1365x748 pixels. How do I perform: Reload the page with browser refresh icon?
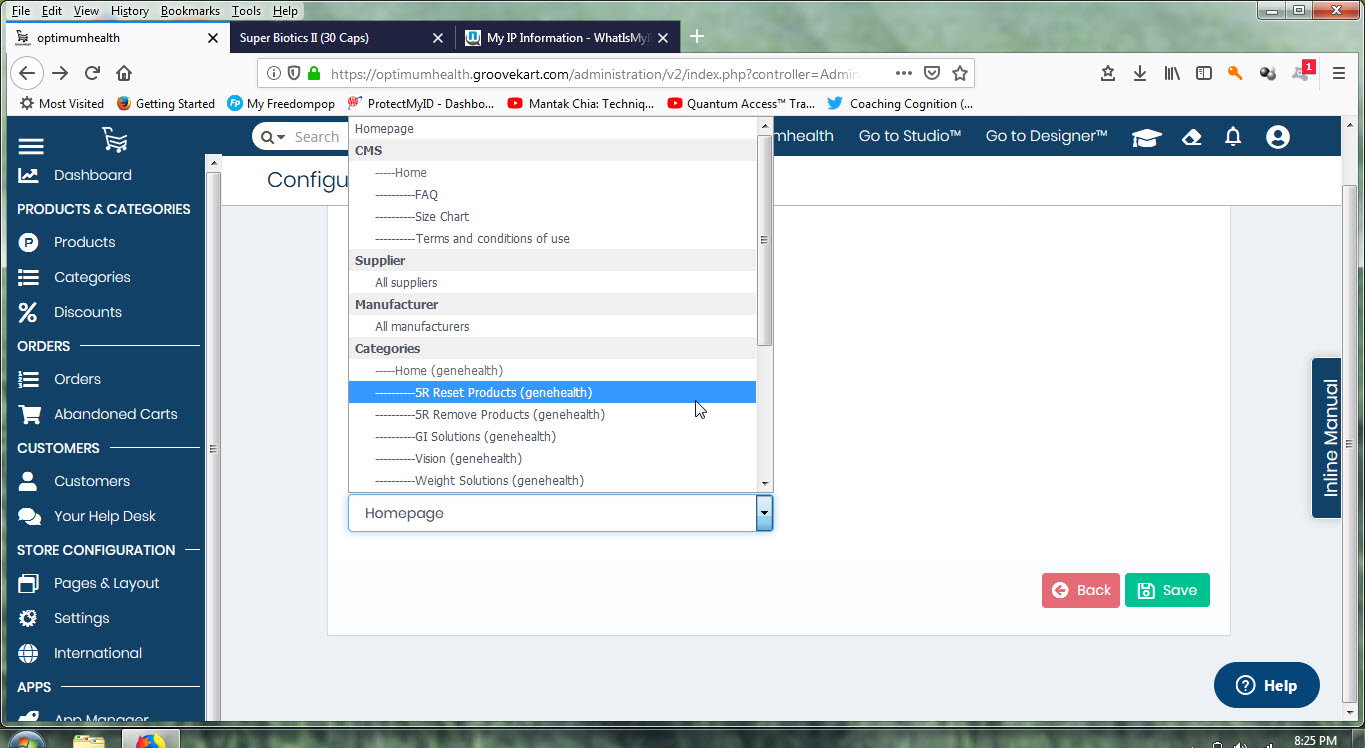pyautogui.click(x=92, y=73)
